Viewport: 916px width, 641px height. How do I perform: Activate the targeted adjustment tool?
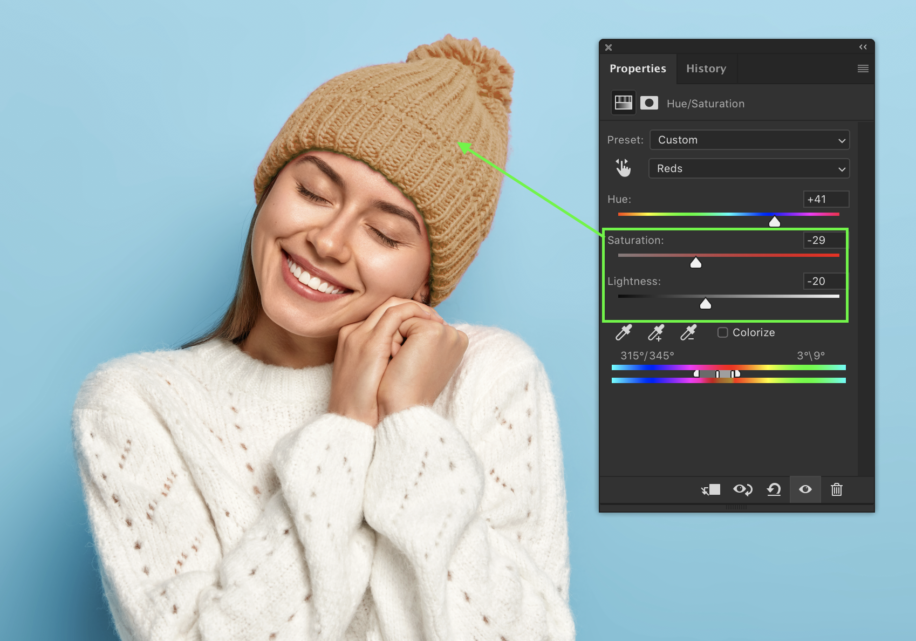coord(622,167)
